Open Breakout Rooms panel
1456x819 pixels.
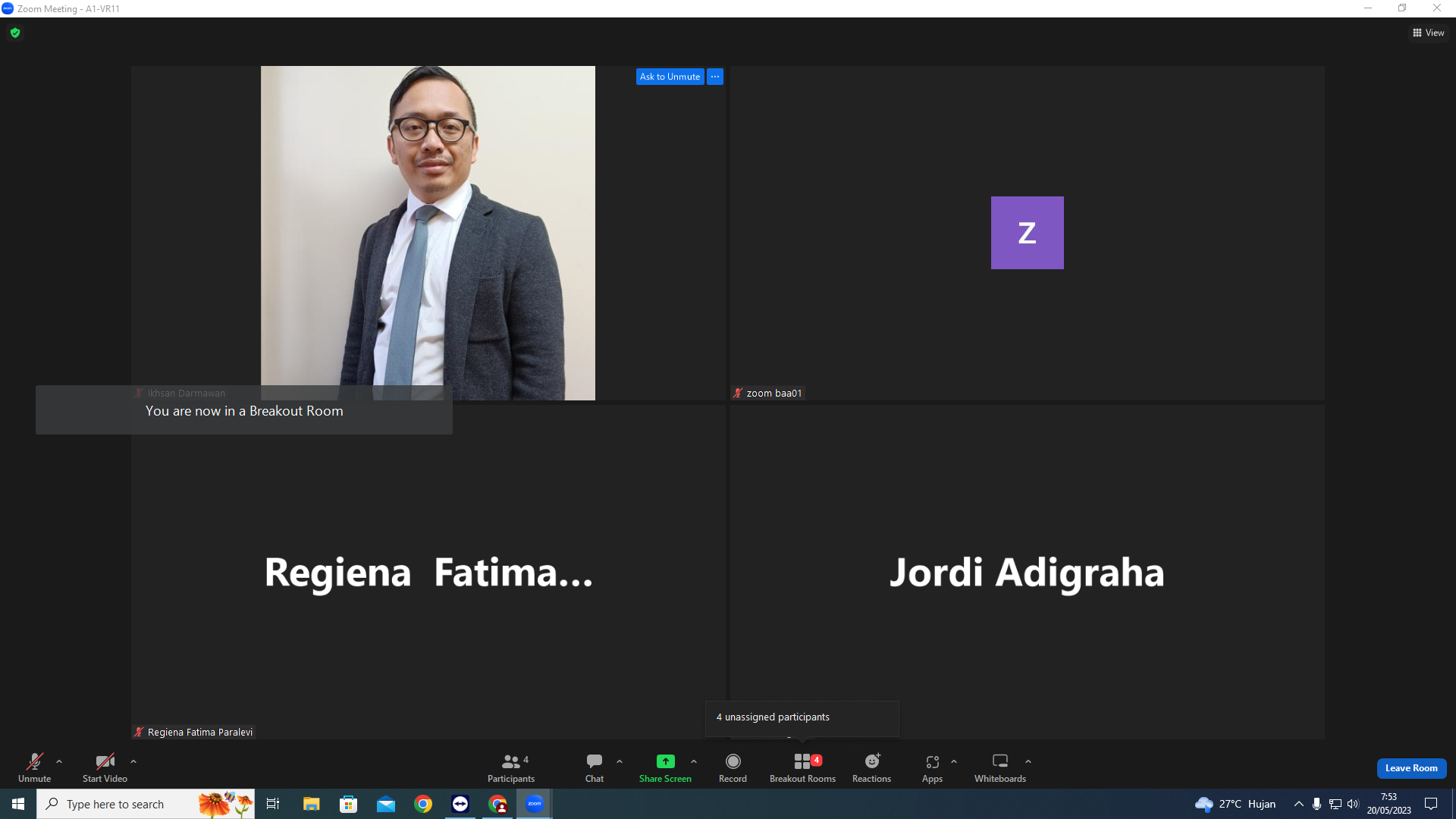pos(802,767)
